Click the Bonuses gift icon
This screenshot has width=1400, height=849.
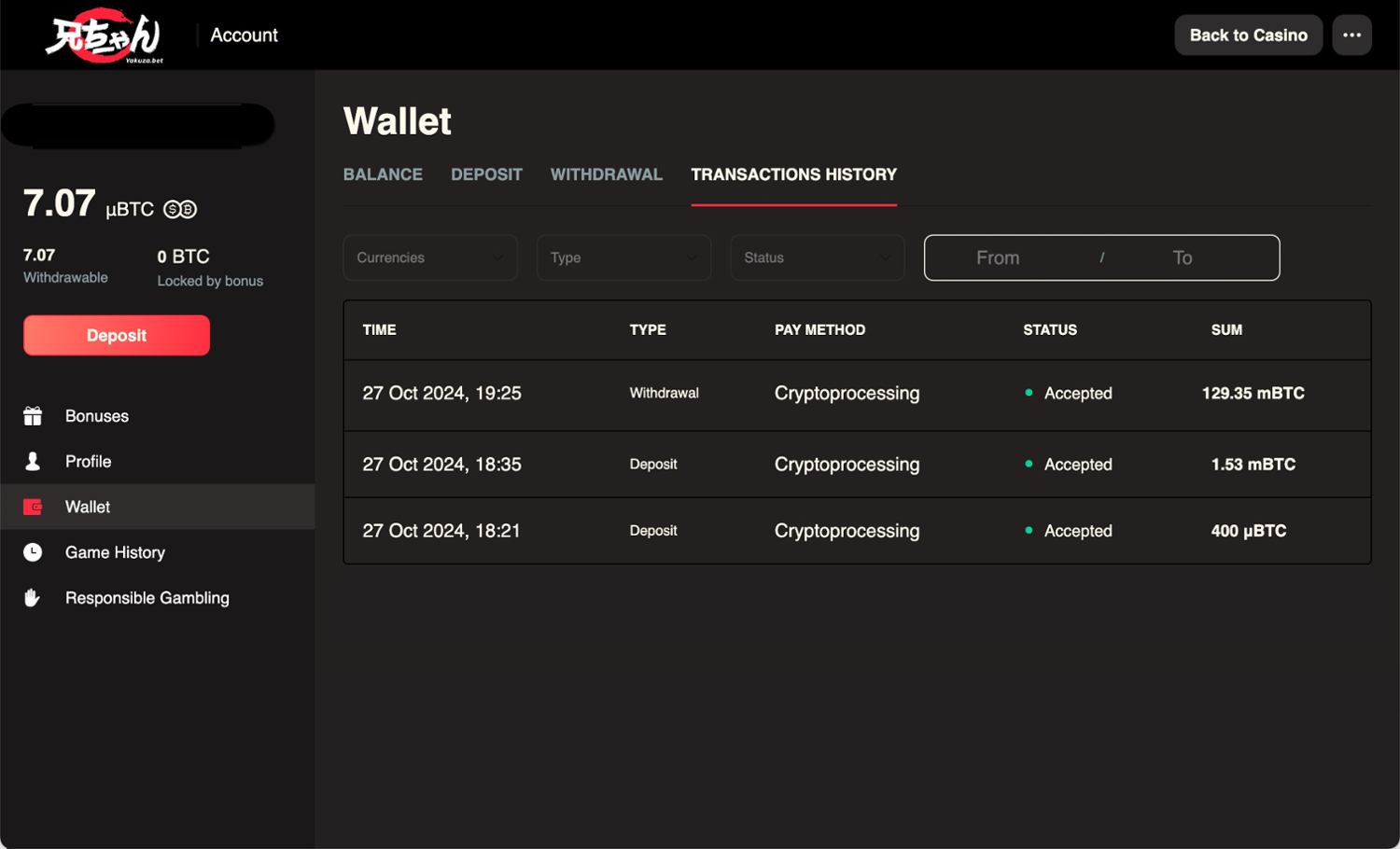point(33,416)
